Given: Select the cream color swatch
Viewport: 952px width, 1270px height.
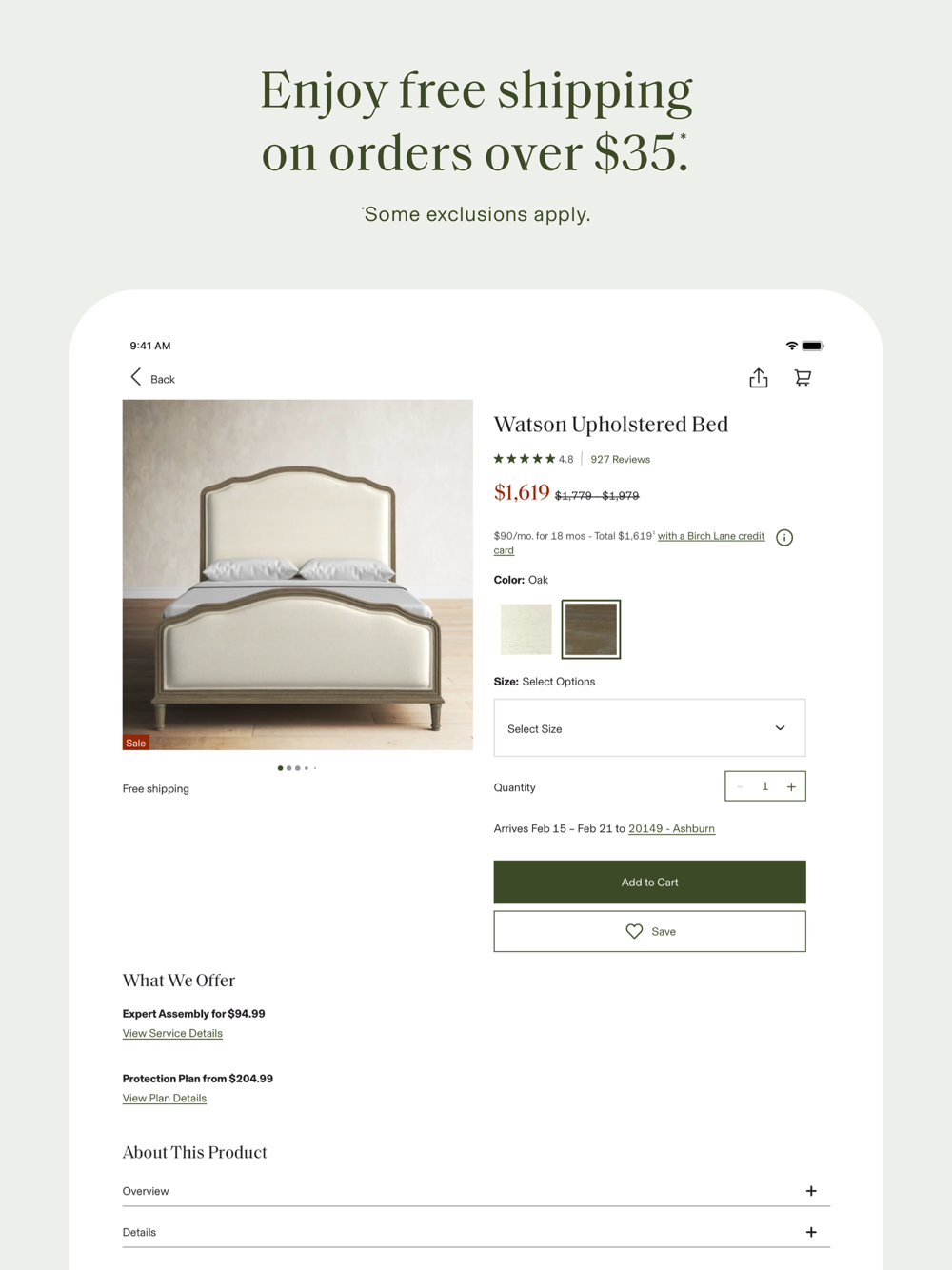Looking at the screenshot, I should [526, 629].
